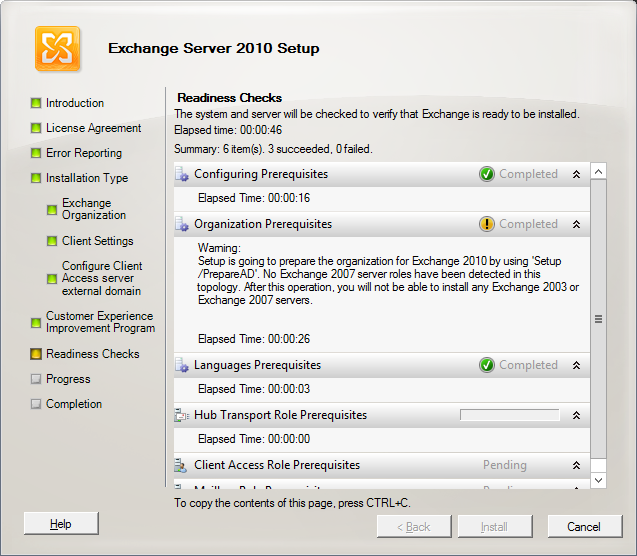Click Customer Experience Improvement Program label
637x556 pixels.
tap(100, 322)
